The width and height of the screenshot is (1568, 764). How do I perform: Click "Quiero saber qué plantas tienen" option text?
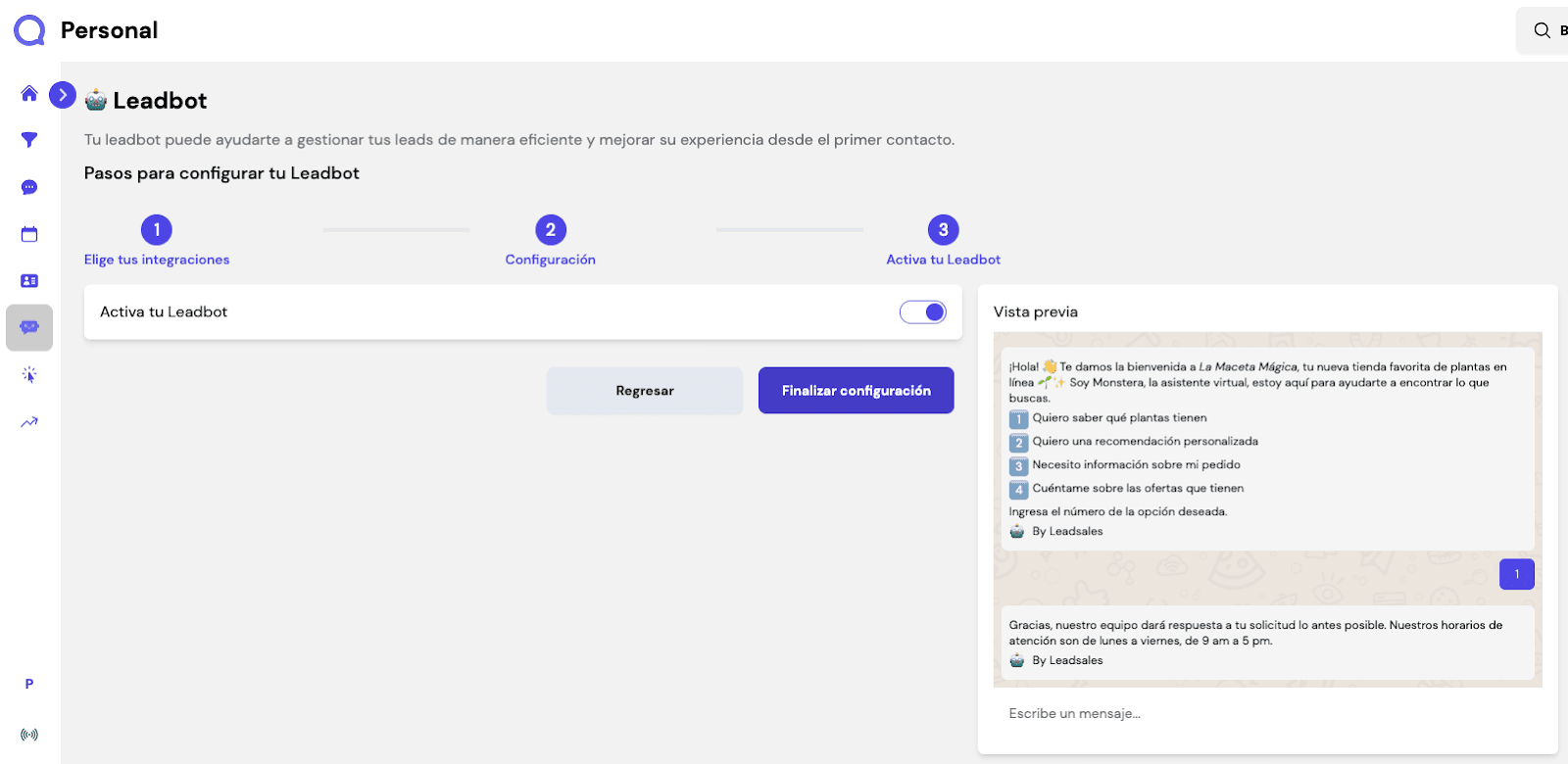[1119, 418]
